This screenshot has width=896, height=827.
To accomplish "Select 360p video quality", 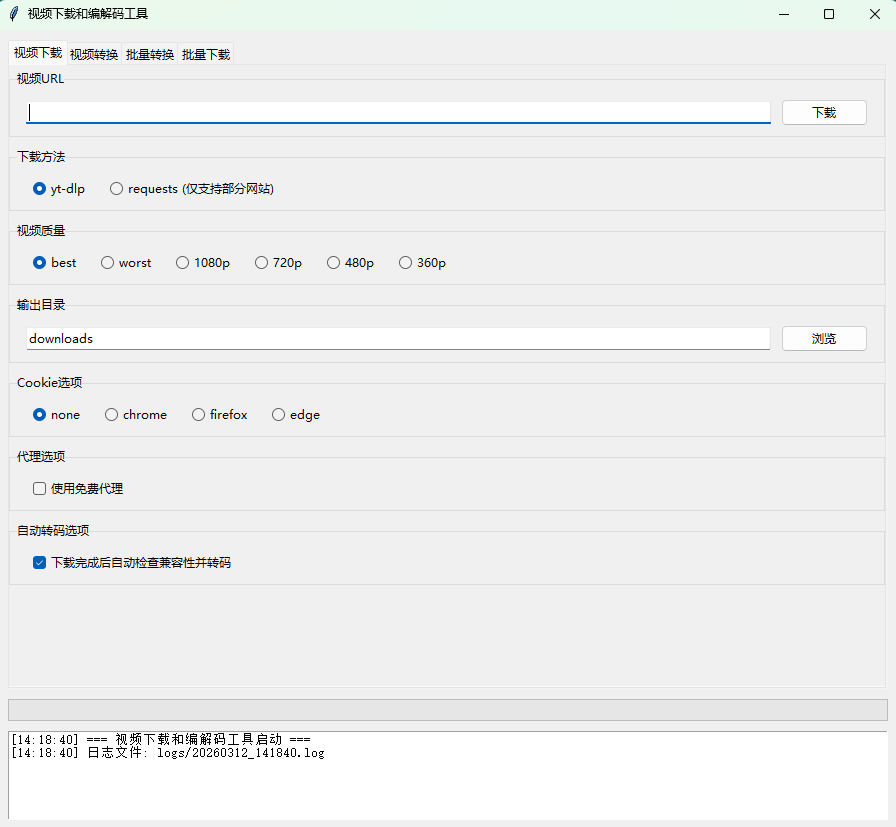I will (405, 262).
